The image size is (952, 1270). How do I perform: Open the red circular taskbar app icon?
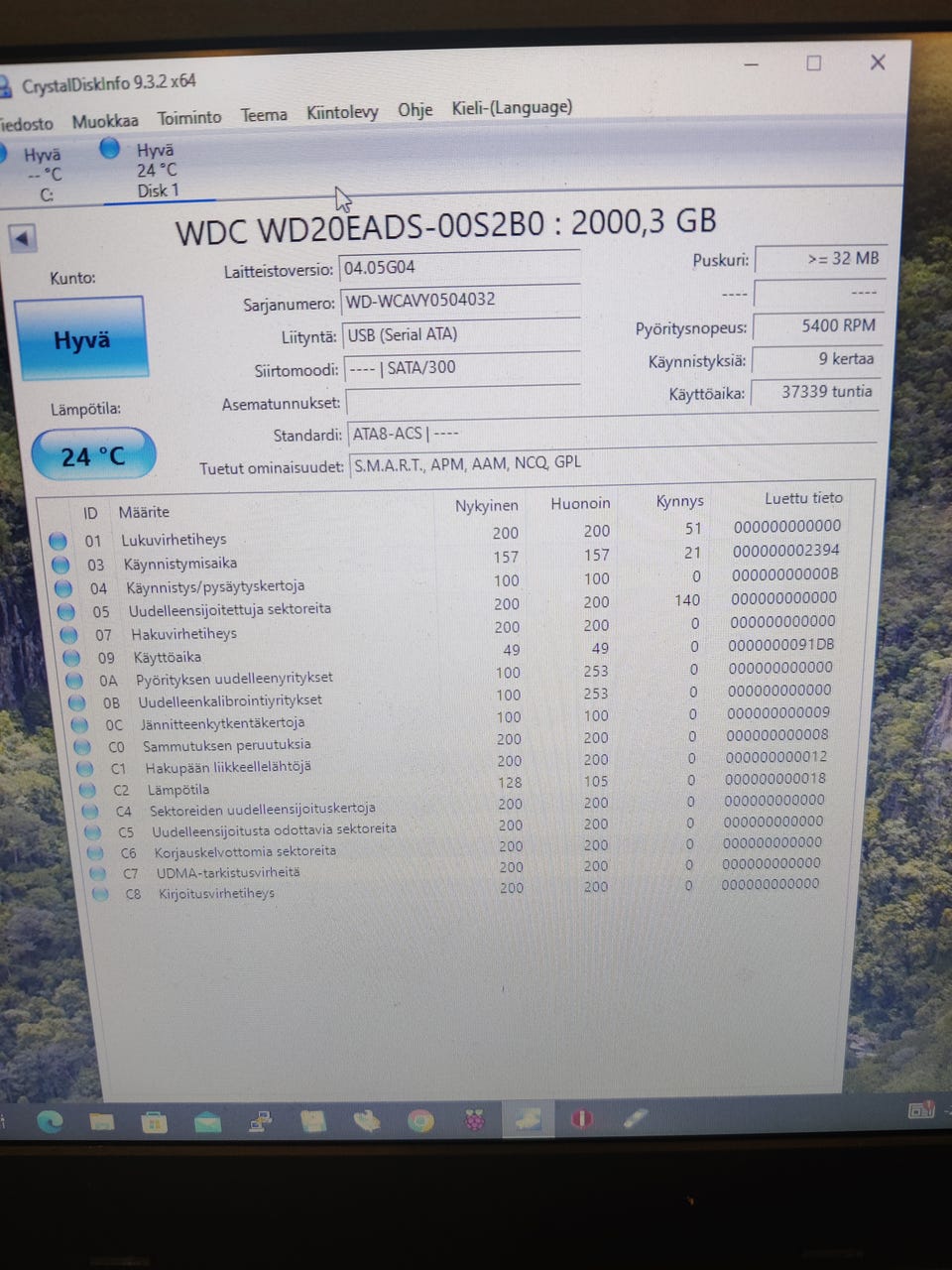coord(581,1119)
